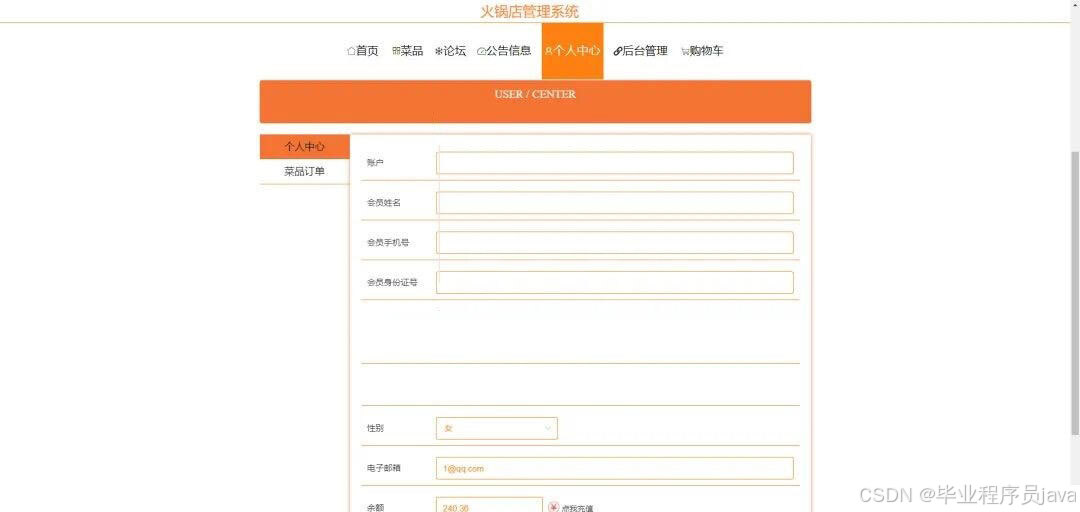Click the 电子邮箱 field label
1080x512 pixels.
[x=384, y=469]
